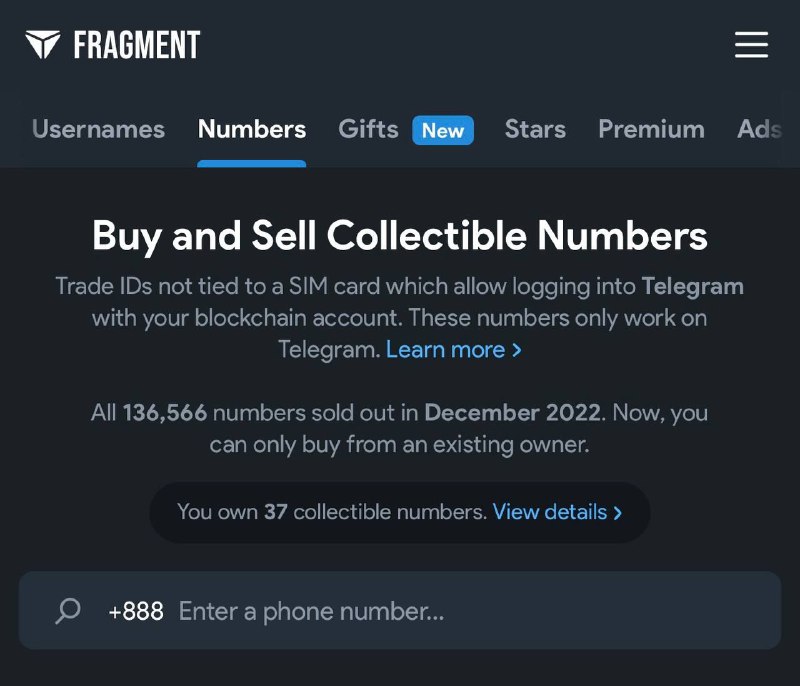
Task: Click the Buy and Sell Collectible Numbers heading
Action: click(400, 236)
